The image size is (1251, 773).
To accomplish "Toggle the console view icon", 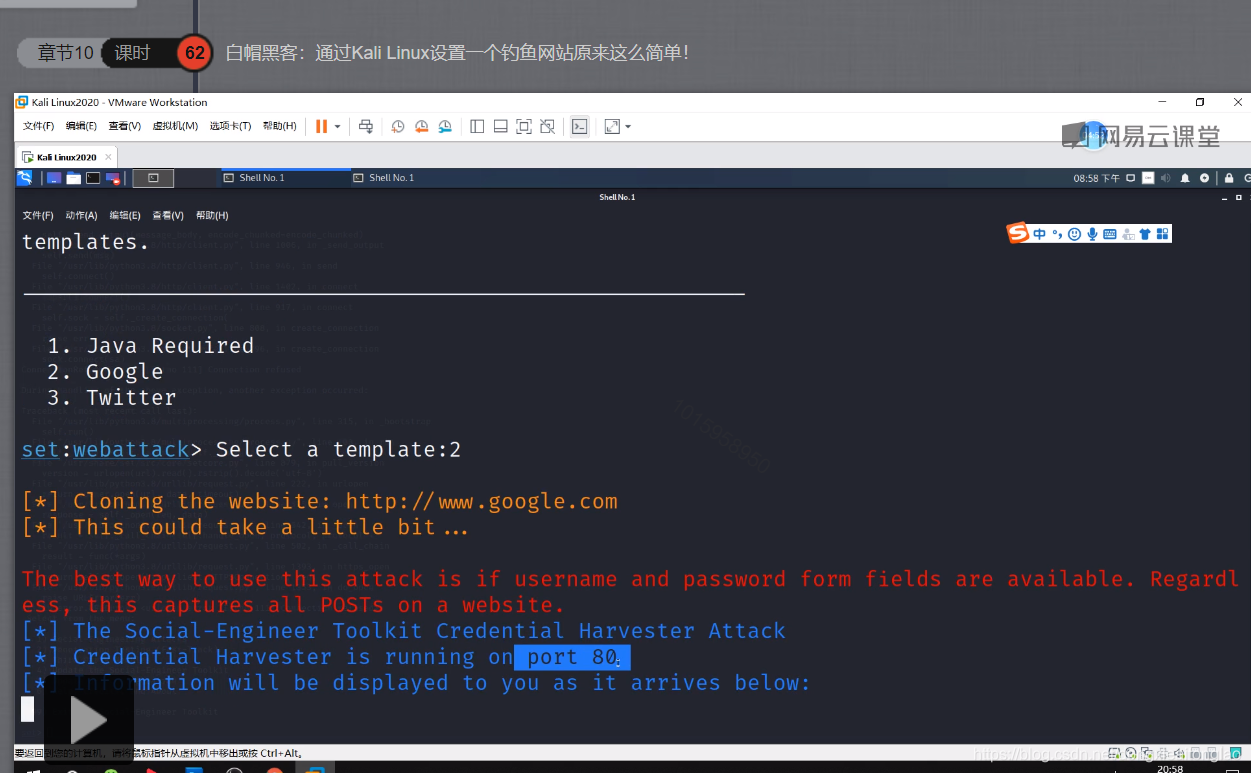I will point(579,127).
